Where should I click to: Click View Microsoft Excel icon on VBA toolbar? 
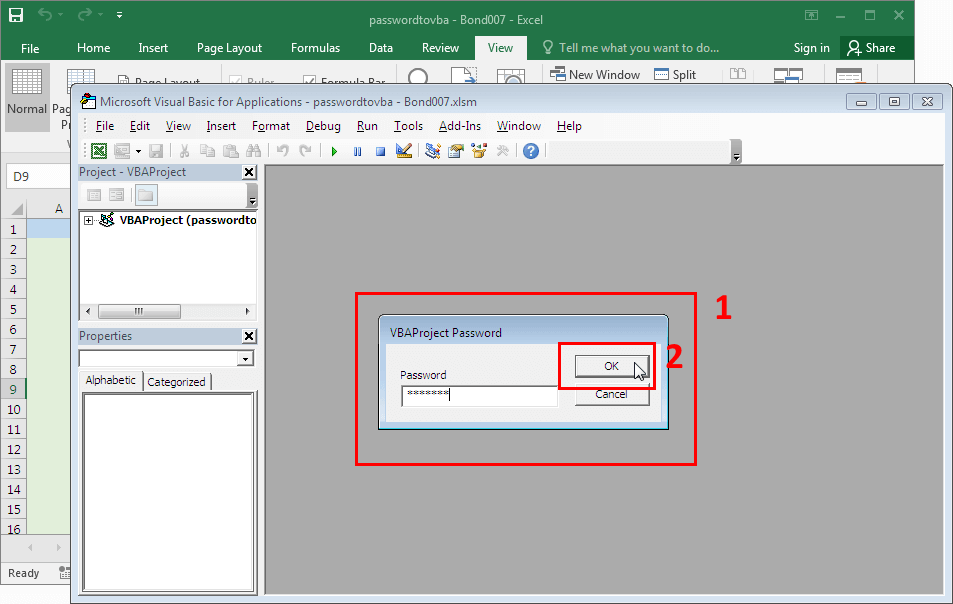tap(98, 150)
